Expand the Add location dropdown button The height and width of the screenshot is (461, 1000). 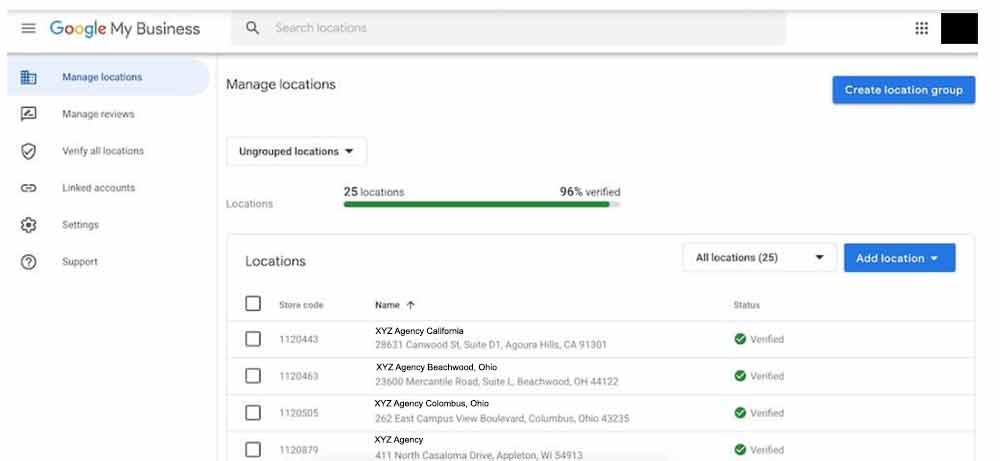click(899, 258)
